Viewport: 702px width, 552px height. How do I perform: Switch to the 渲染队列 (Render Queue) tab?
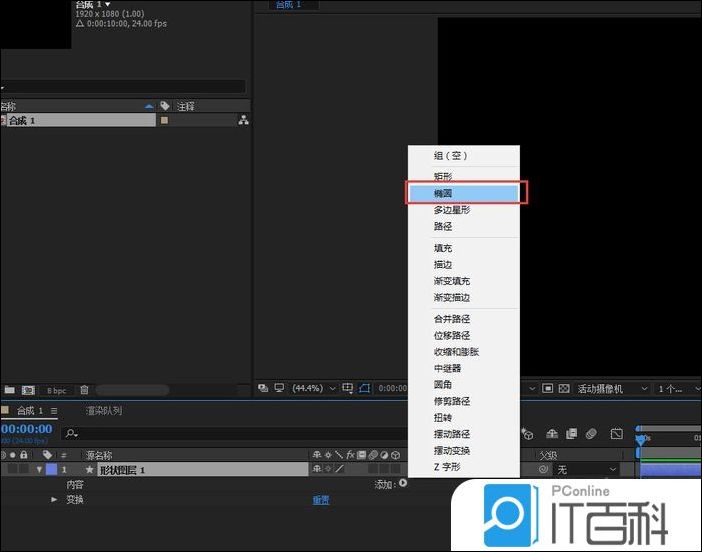(104, 410)
